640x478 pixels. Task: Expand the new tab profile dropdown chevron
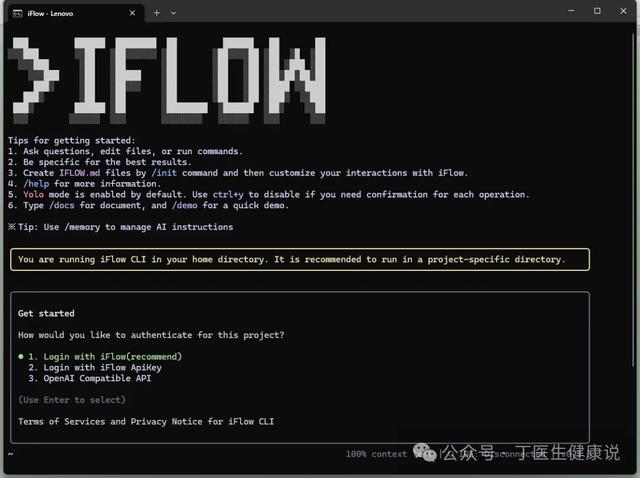coord(173,13)
